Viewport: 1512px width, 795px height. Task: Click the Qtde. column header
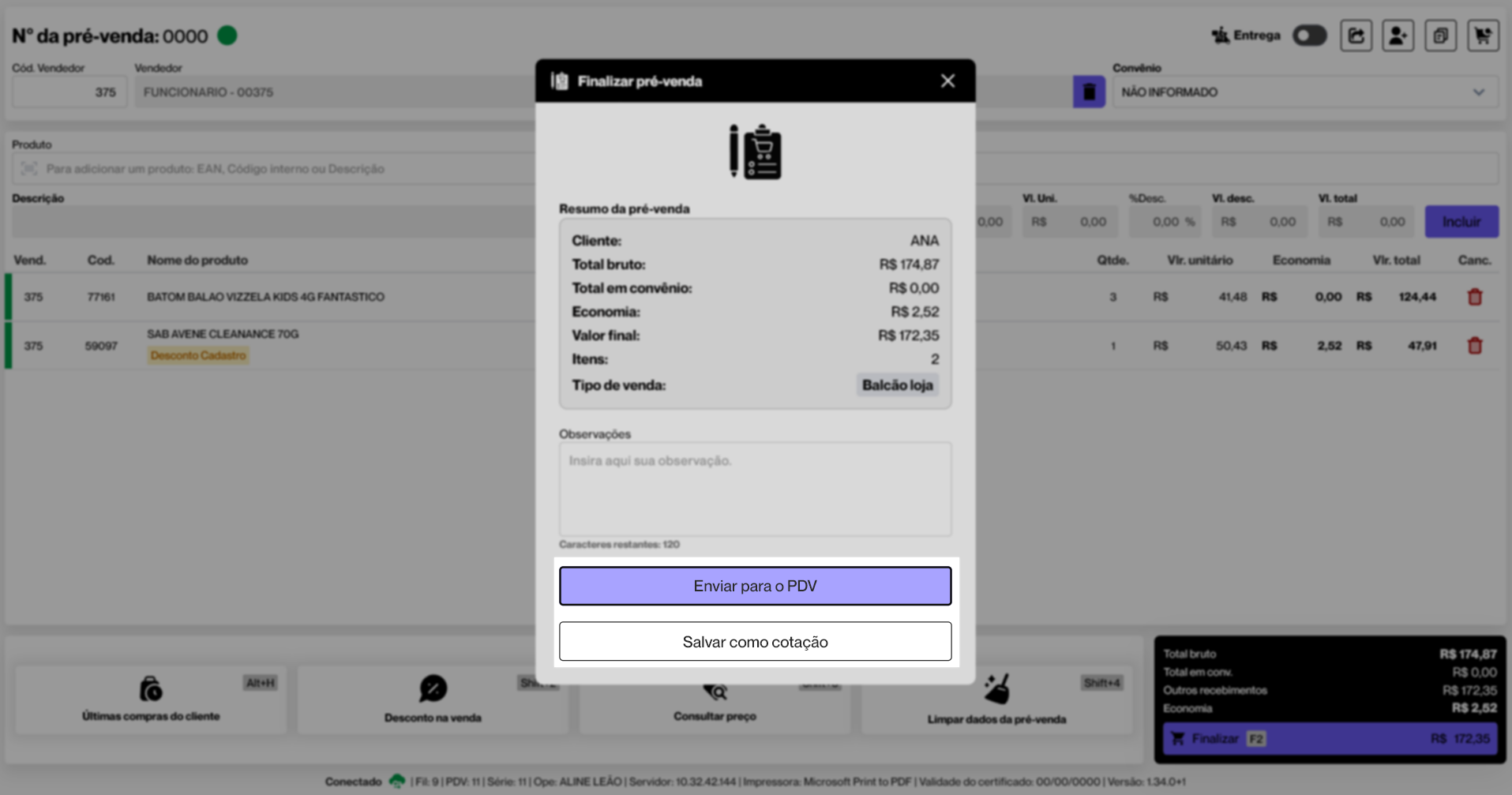(1112, 260)
